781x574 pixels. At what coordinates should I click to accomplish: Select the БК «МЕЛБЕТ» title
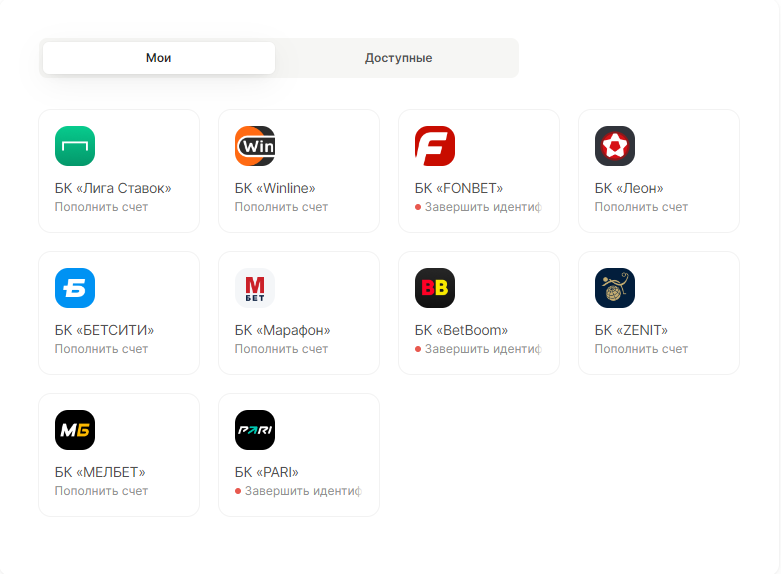100,472
